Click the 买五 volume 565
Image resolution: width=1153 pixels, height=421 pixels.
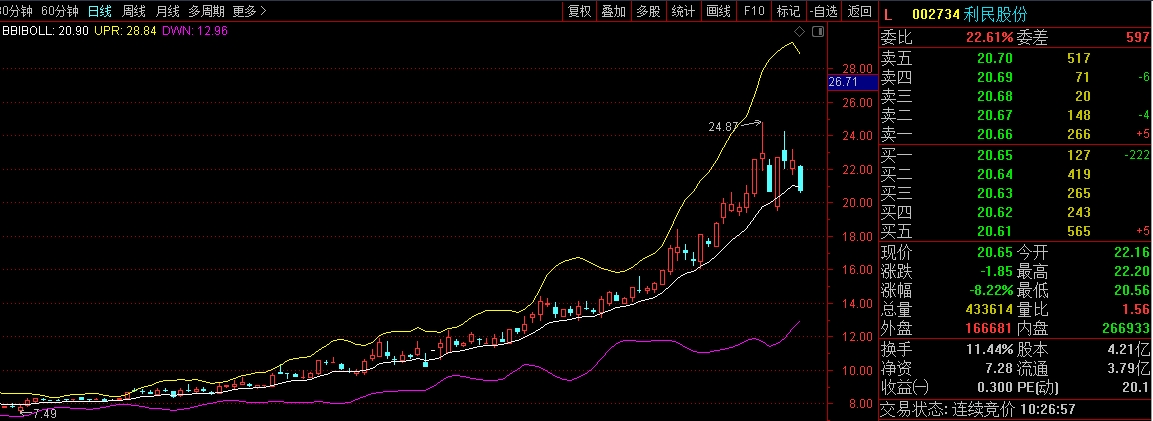click(x=1079, y=231)
